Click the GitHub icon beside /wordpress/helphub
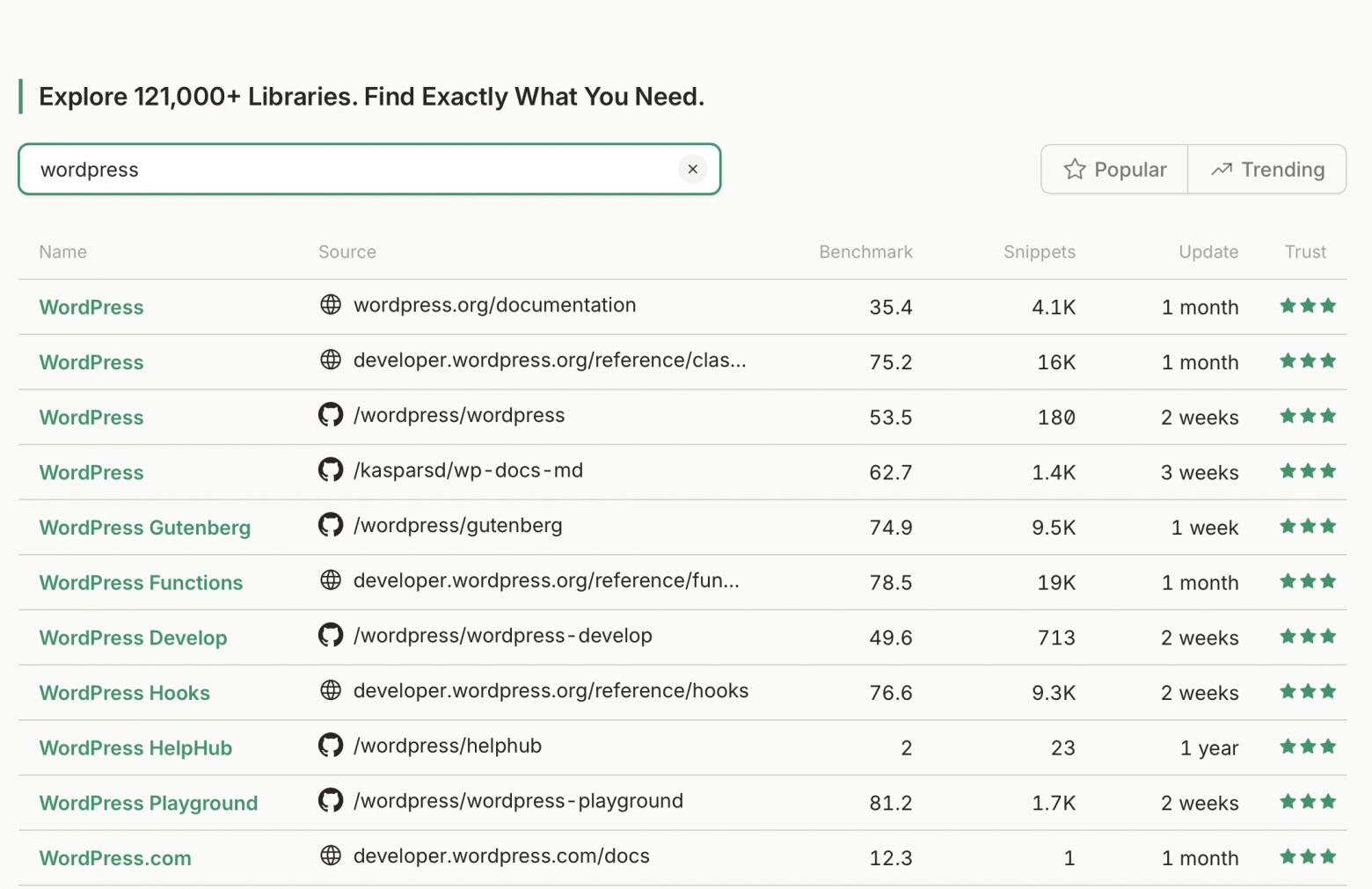The width and height of the screenshot is (1372, 889). pos(331,746)
